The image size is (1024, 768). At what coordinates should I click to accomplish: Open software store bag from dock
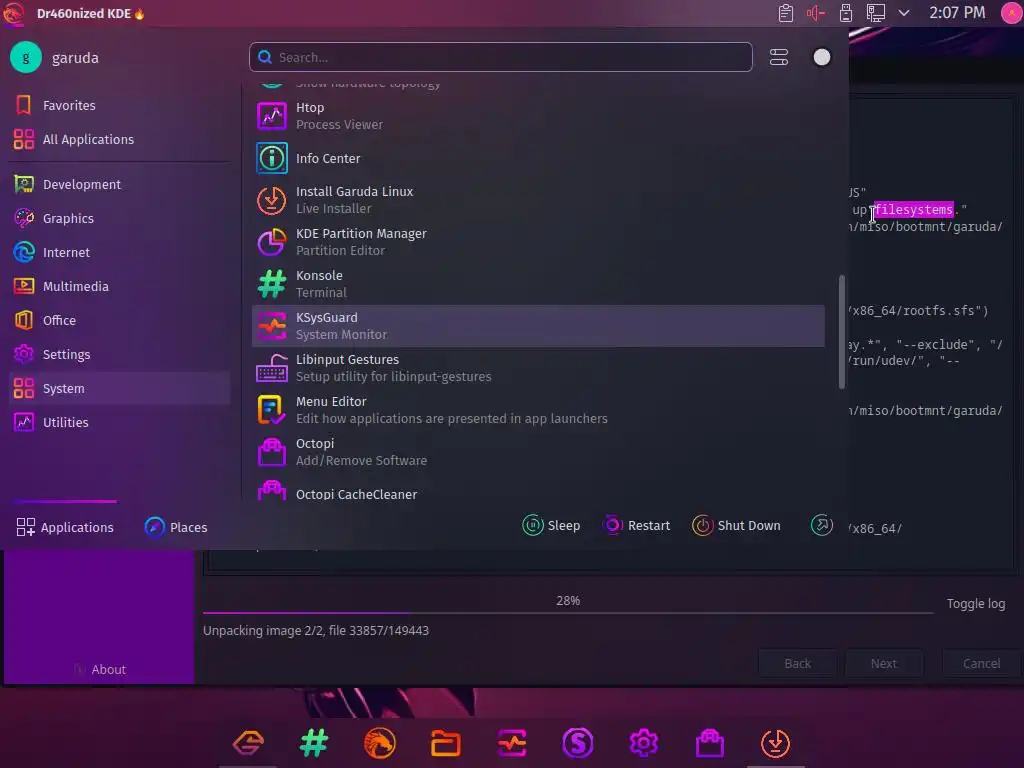(710, 743)
